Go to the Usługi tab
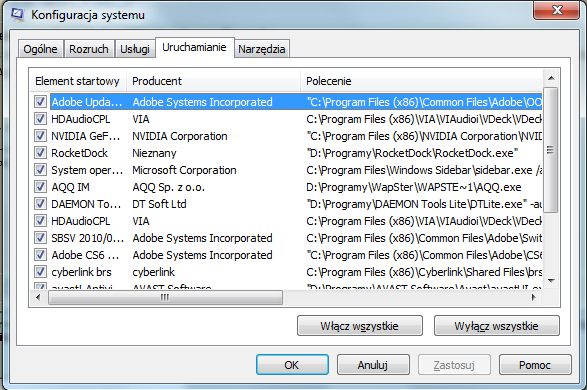The height and width of the screenshot is (390, 587). pyautogui.click(x=135, y=49)
